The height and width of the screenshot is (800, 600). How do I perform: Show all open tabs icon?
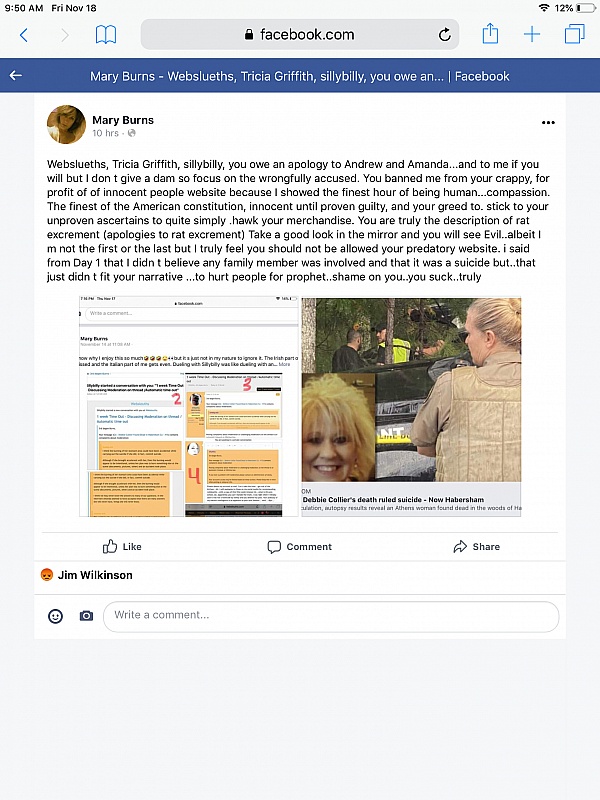[574, 34]
